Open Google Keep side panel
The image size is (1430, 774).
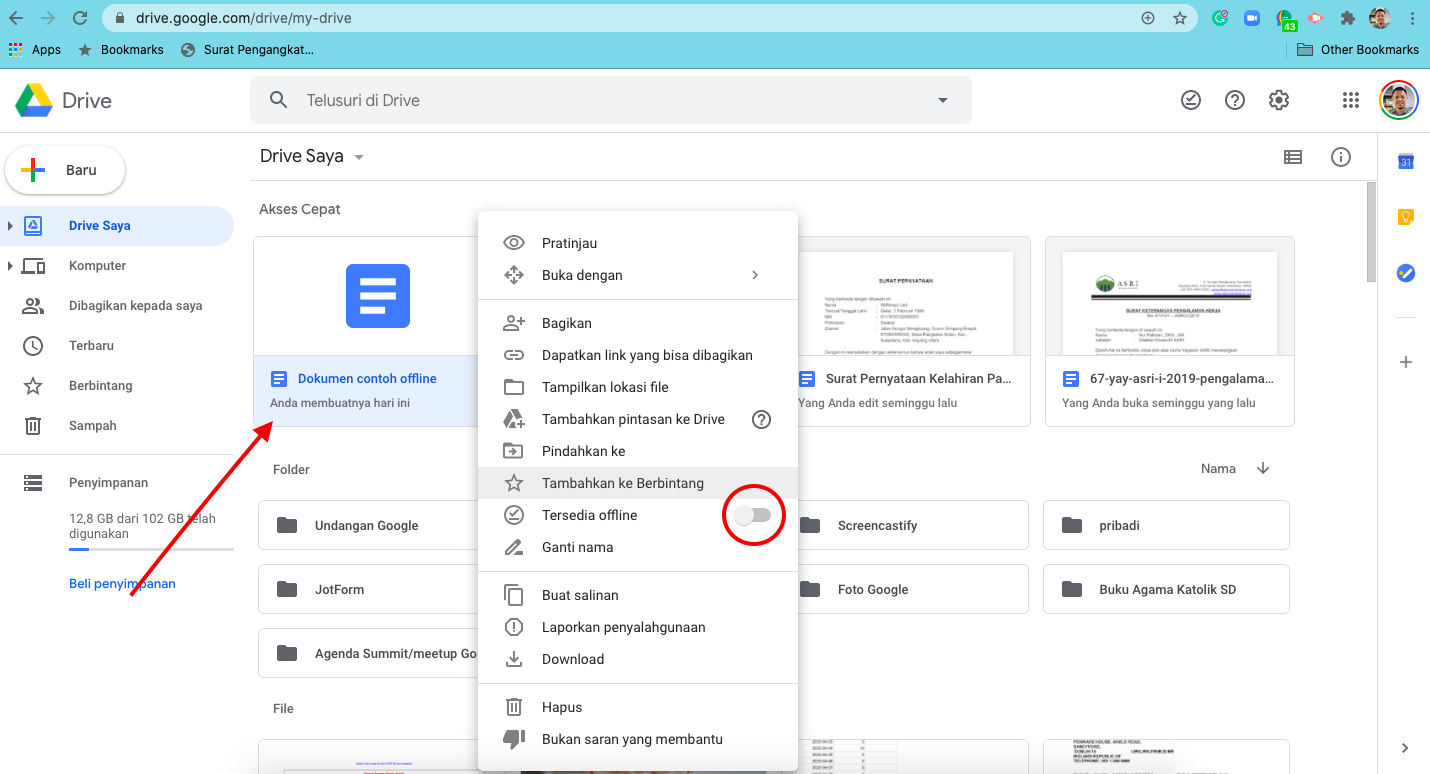pyautogui.click(x=1405, y=217)
